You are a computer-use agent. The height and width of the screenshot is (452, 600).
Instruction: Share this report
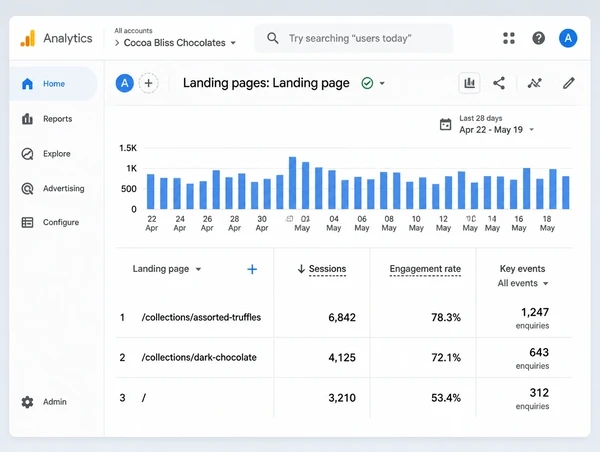pyautogui.click(x=499, y=83)
